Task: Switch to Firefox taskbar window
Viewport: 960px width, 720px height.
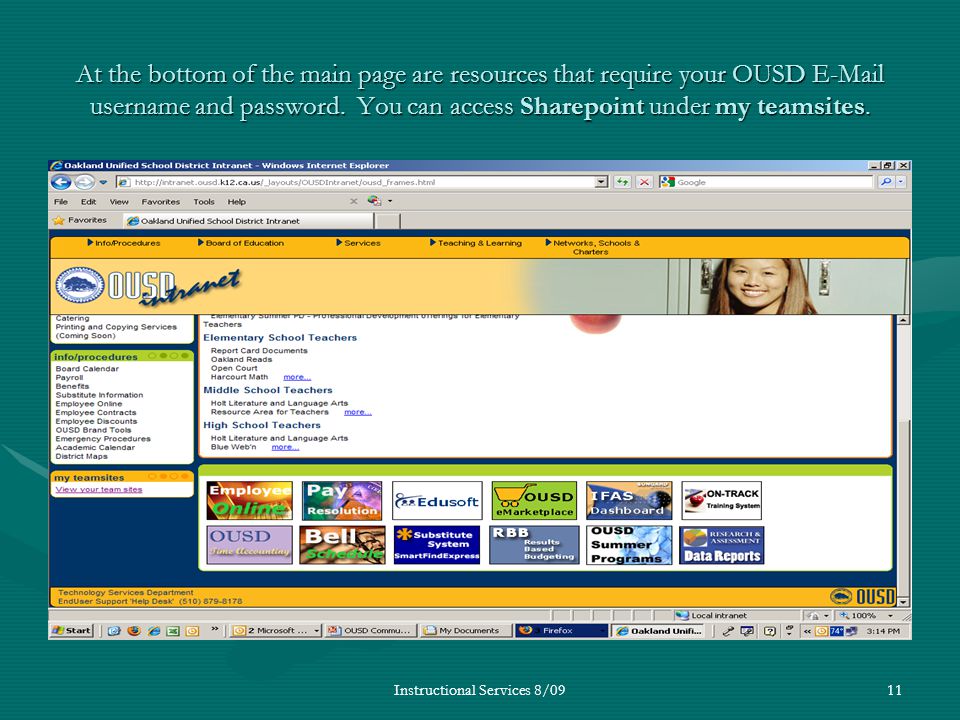Action: 561,631
